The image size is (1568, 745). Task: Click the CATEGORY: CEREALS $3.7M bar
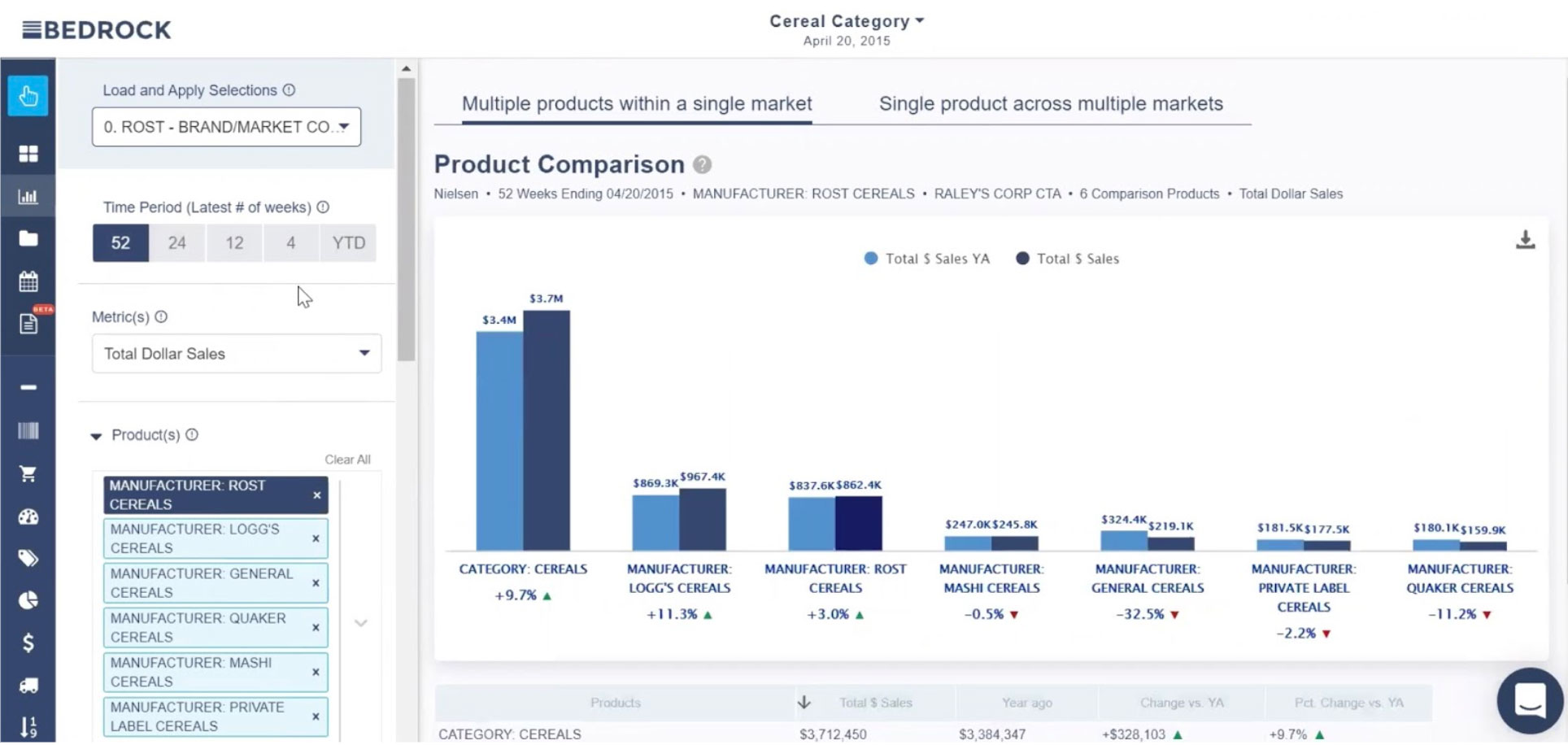[547, 431]
